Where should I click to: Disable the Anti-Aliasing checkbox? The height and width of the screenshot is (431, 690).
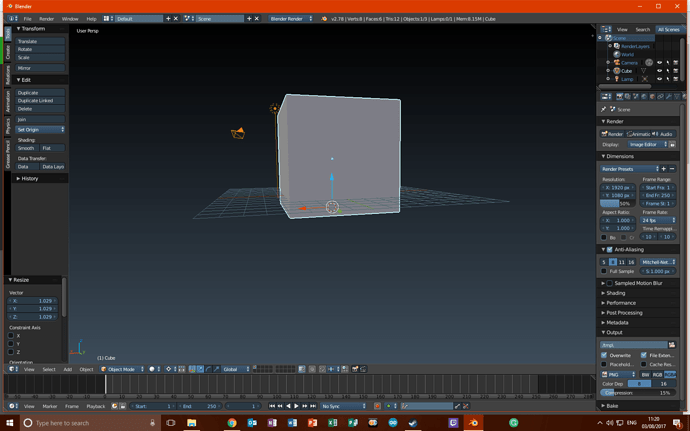[610, 249]
